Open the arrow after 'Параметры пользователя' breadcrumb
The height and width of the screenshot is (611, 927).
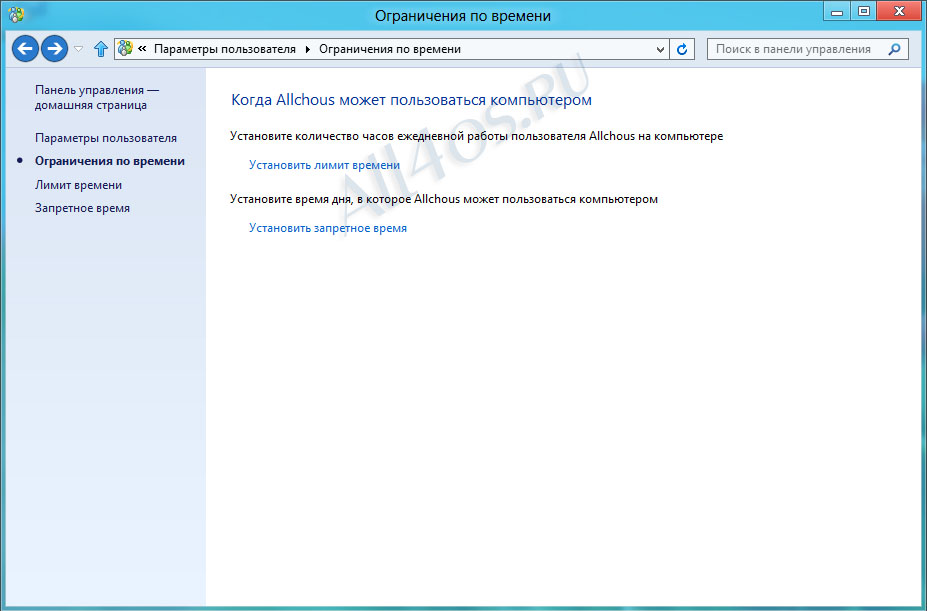[307, 49]
